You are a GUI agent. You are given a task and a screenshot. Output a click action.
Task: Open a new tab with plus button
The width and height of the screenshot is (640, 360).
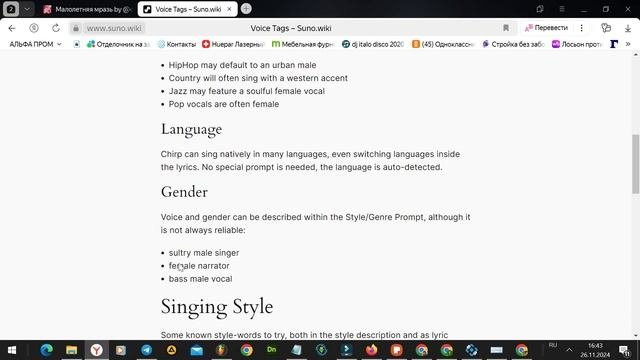[x=246, y=9]
